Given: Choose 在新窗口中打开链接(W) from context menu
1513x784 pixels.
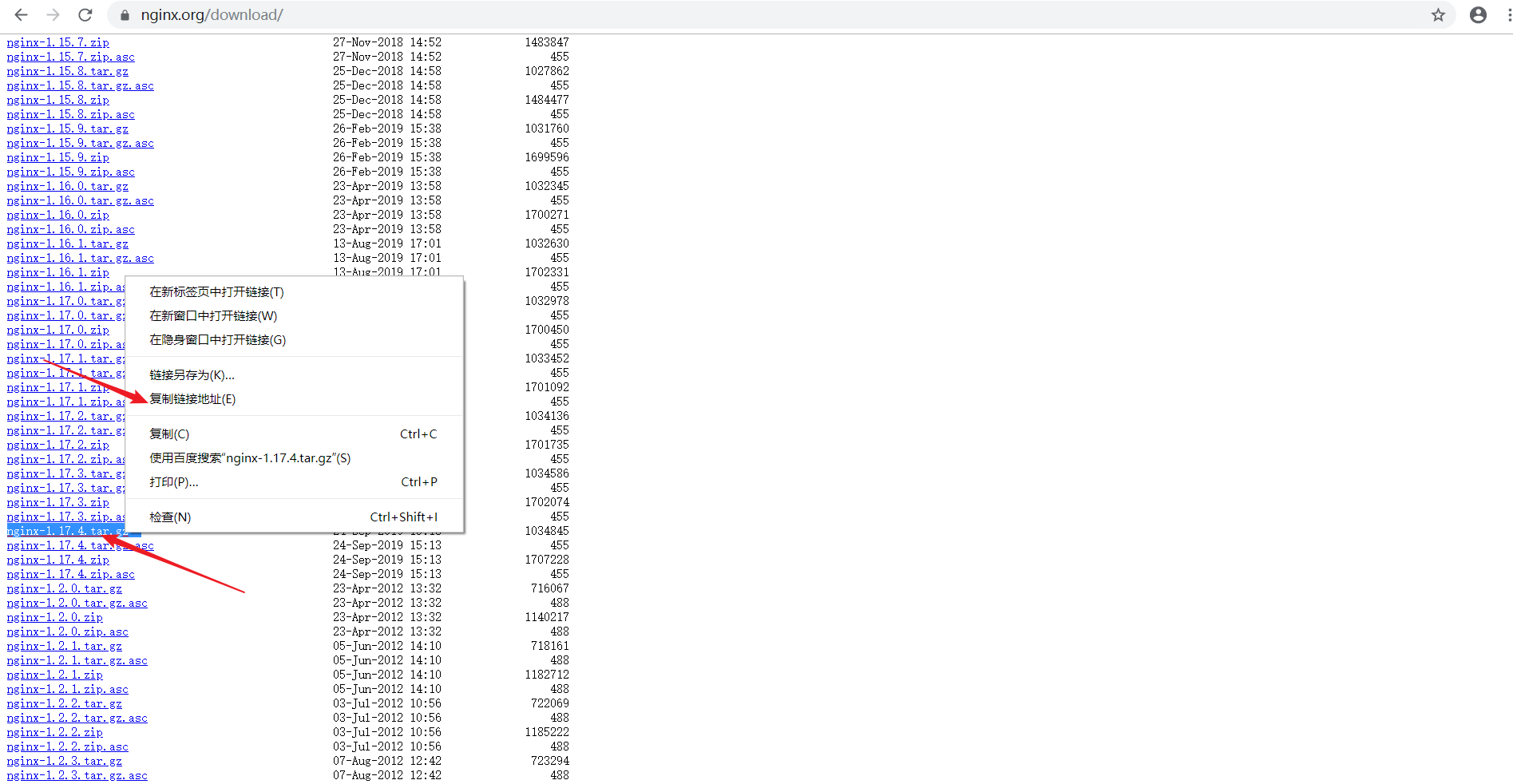Looking at the screenshot, I should click(295, 316).
